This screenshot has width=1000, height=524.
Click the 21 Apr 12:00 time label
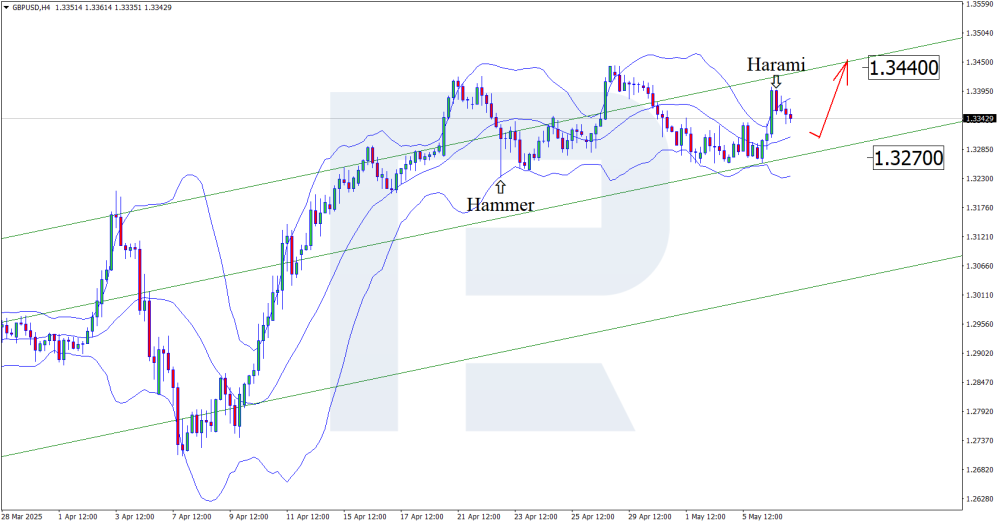pos(477,516)
